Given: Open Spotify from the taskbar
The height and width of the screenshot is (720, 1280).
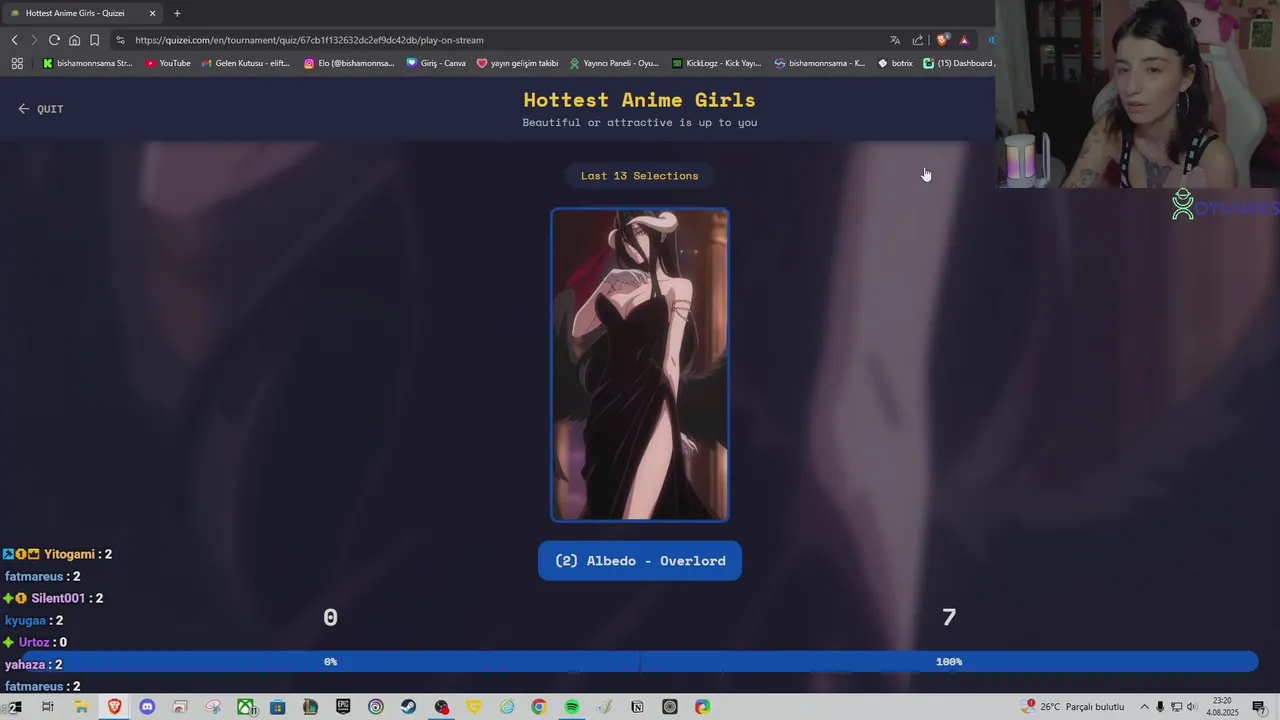Looking at the screenshot, I should tap(572, 707).
